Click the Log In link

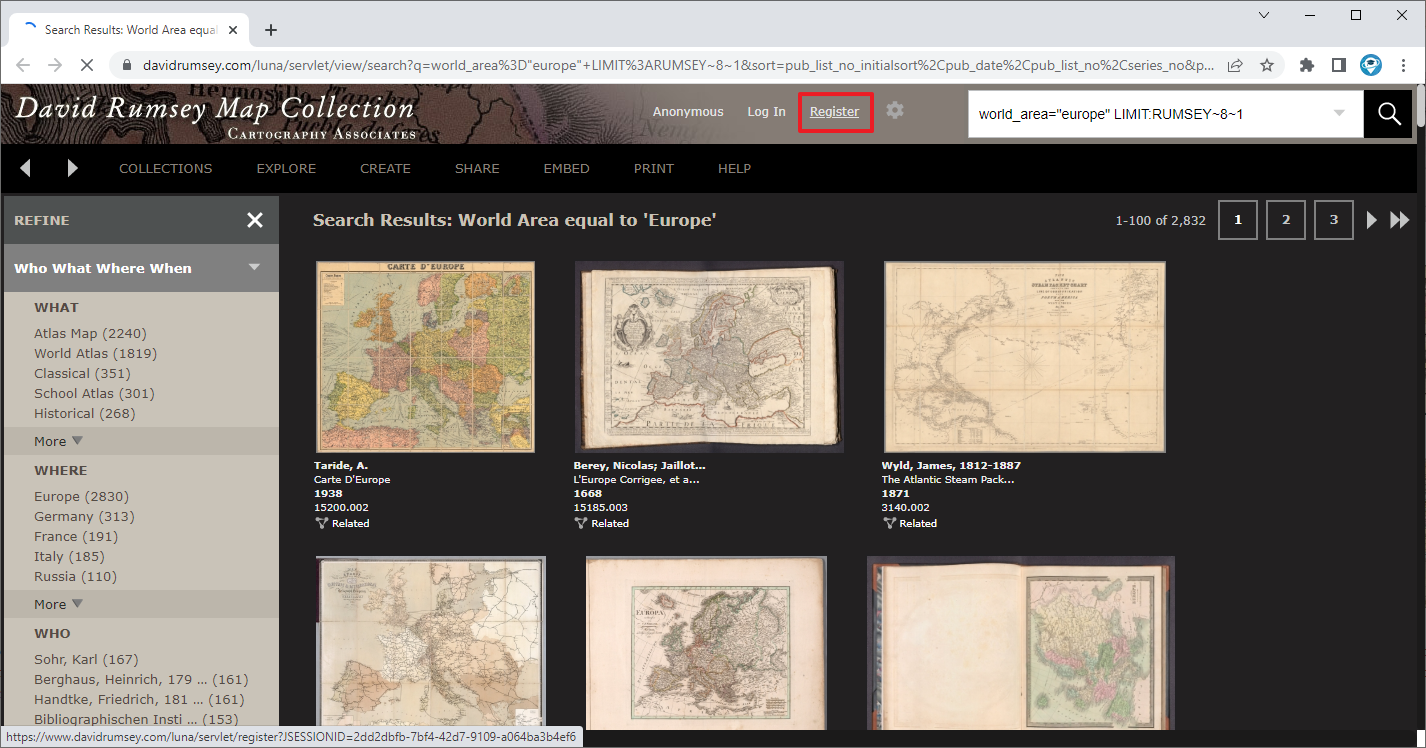[766, 111]
